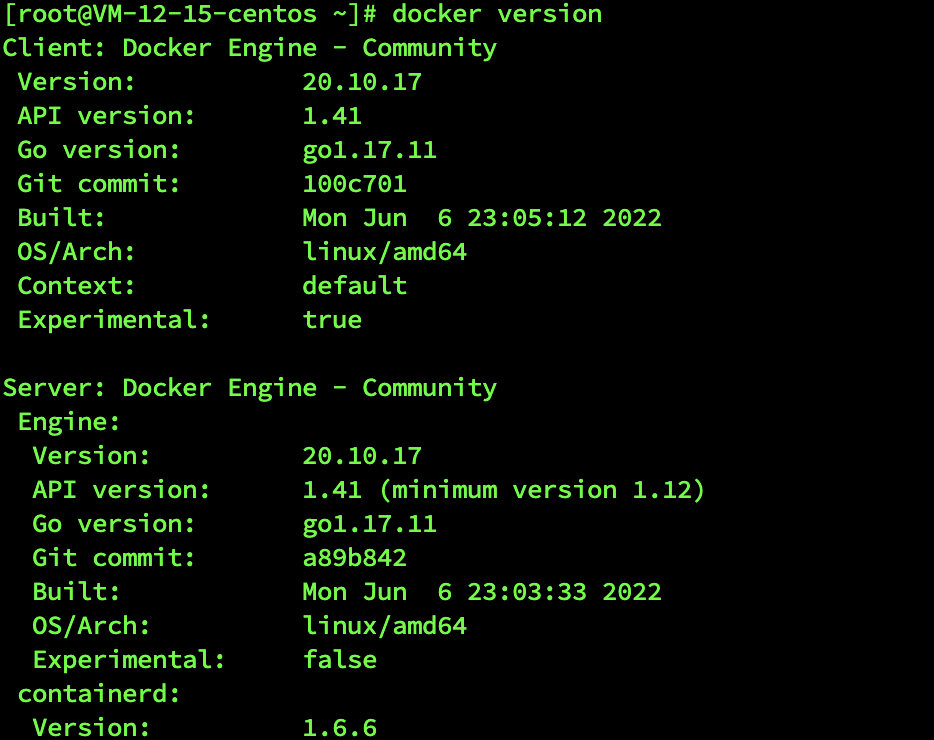Click the 'Client: Docker Engine - Community' header
The image size is (934, 740).
pos(250,48)
